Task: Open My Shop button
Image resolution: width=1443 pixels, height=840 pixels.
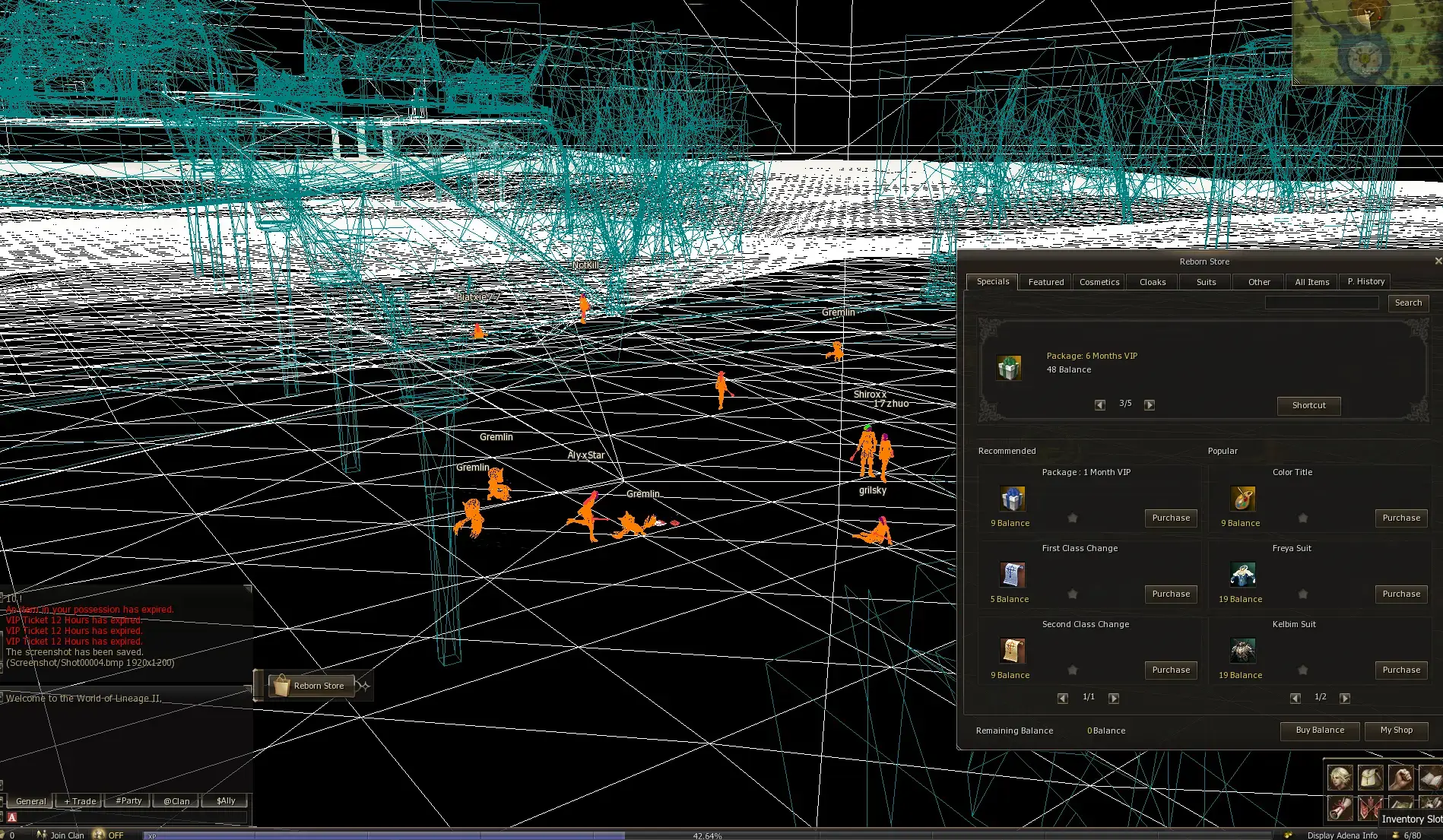Action: (x=1397, y=731)
